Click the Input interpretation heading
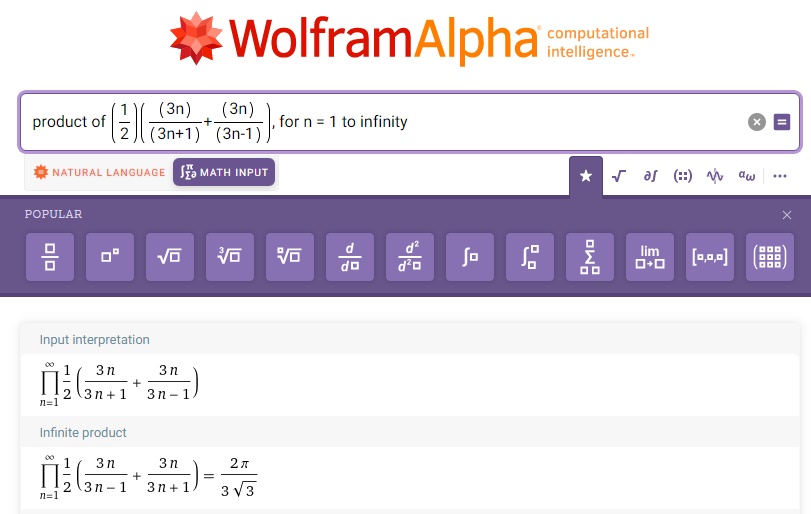Image resolution: width=811 pixels, height=514 pixels. [95, 340]
